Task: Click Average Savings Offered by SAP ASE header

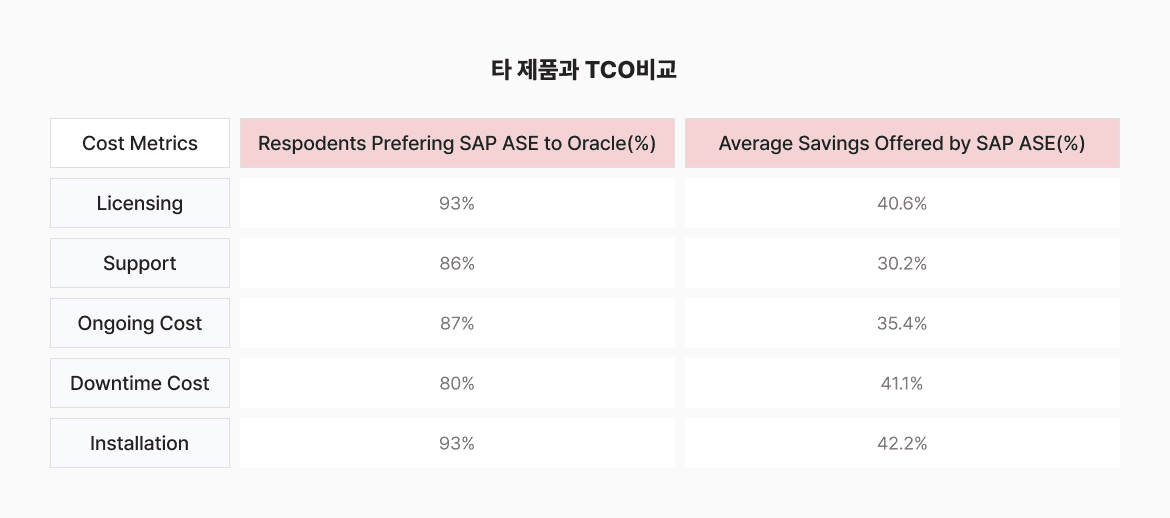Action: 902,143
